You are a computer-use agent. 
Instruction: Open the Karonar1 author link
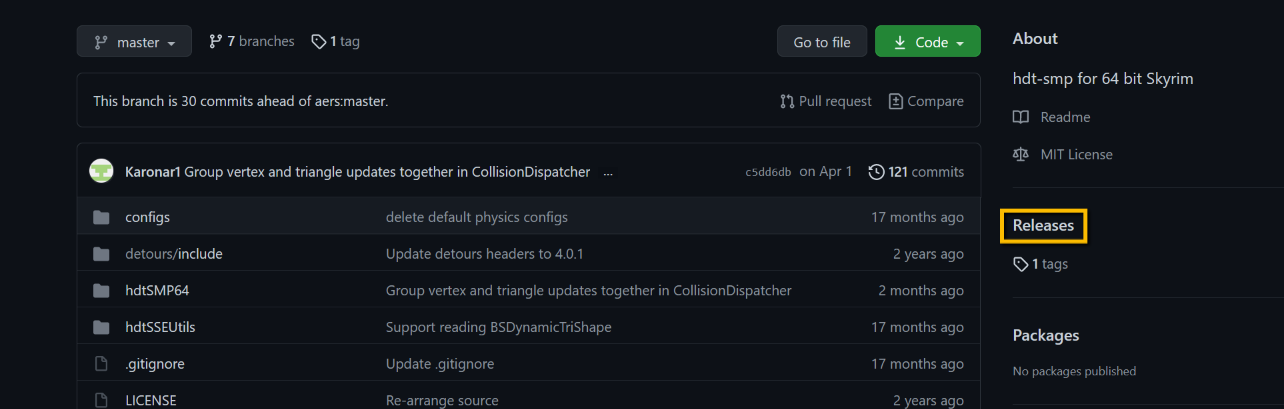click(x=153, y=172)
